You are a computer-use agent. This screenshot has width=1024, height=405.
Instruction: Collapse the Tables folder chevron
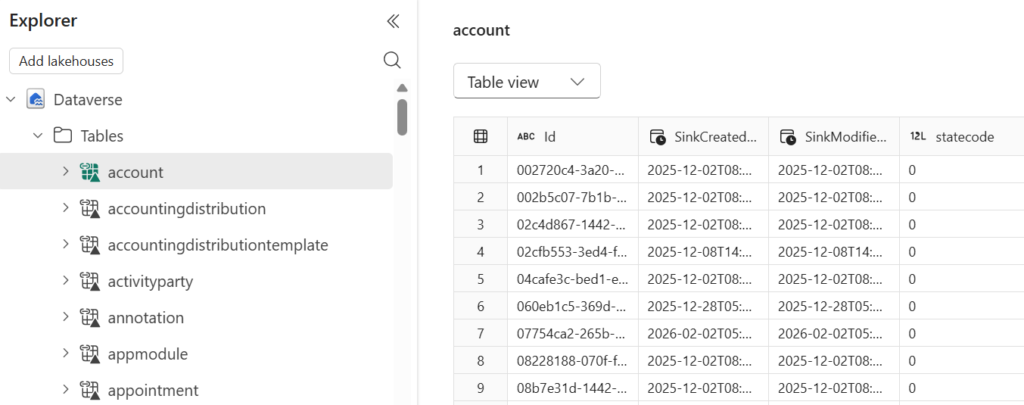38,136
